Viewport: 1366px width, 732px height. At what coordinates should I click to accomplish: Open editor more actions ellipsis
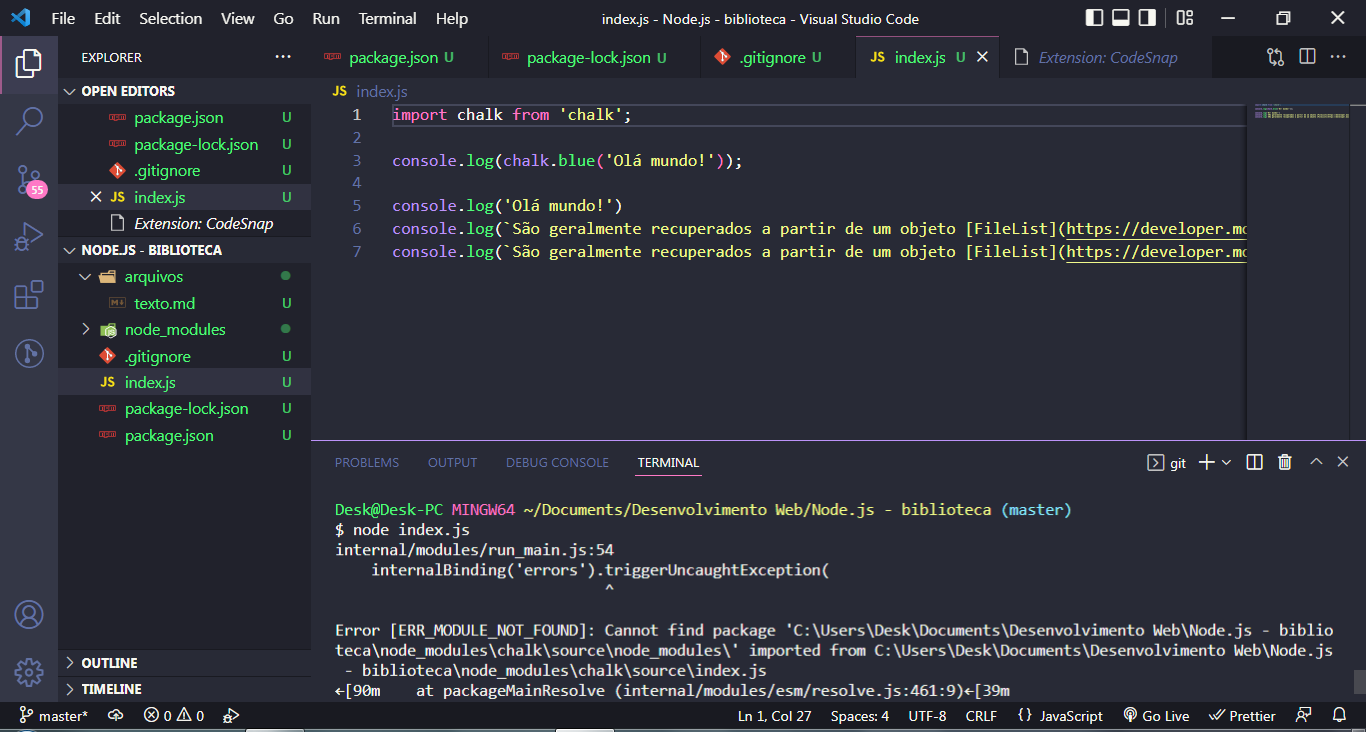1338,57
